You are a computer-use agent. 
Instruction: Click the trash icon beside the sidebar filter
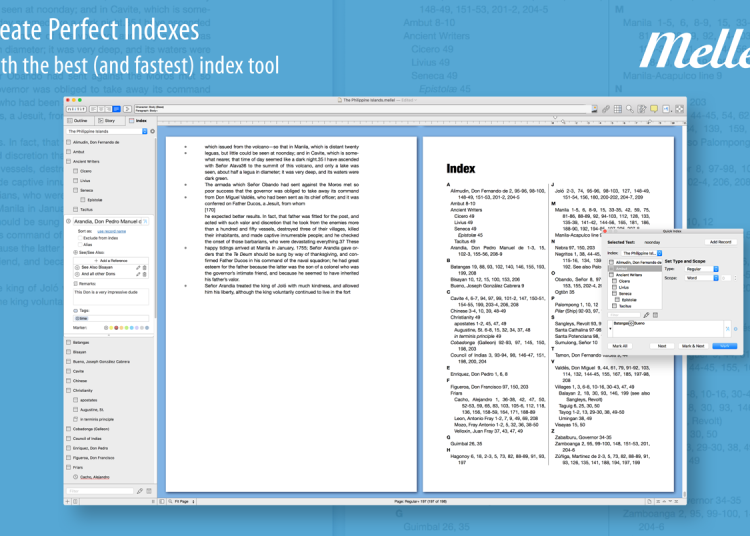pyautogui.click(x=150, y=491)
